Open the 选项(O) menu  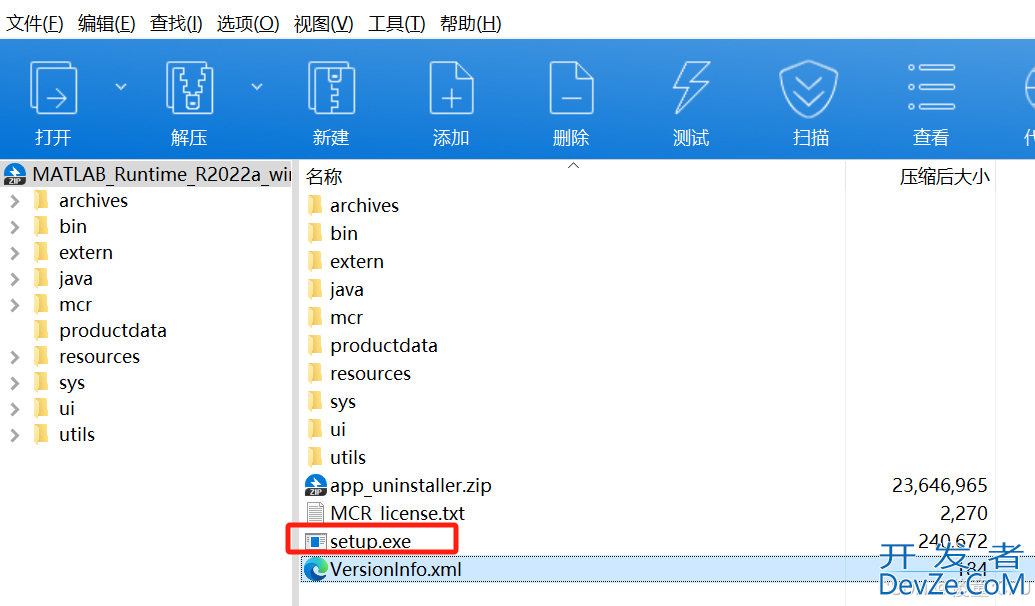(x=248, y=24)
